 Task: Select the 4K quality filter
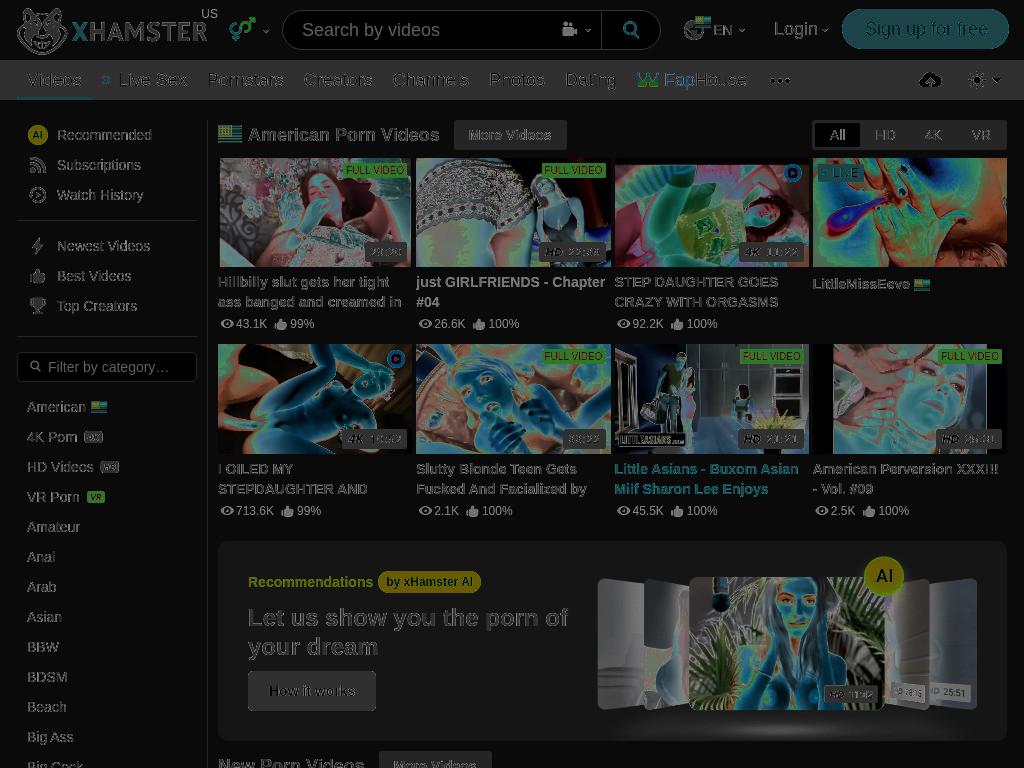(933, 135)
